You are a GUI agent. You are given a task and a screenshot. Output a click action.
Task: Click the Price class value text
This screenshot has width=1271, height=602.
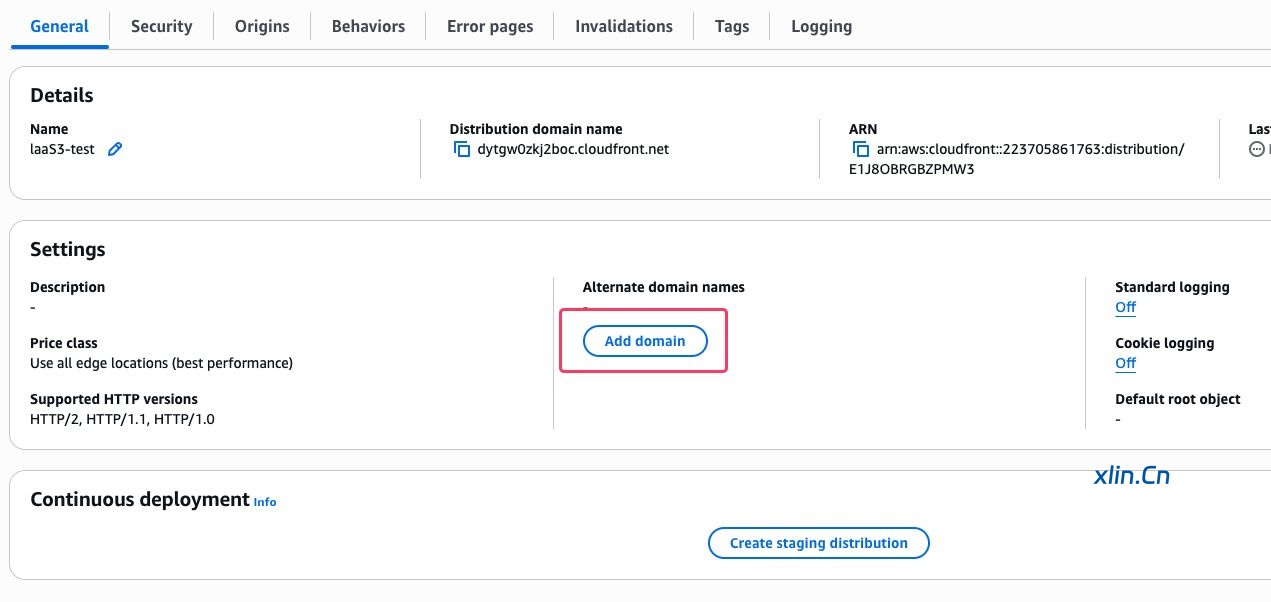coord(161,363)
